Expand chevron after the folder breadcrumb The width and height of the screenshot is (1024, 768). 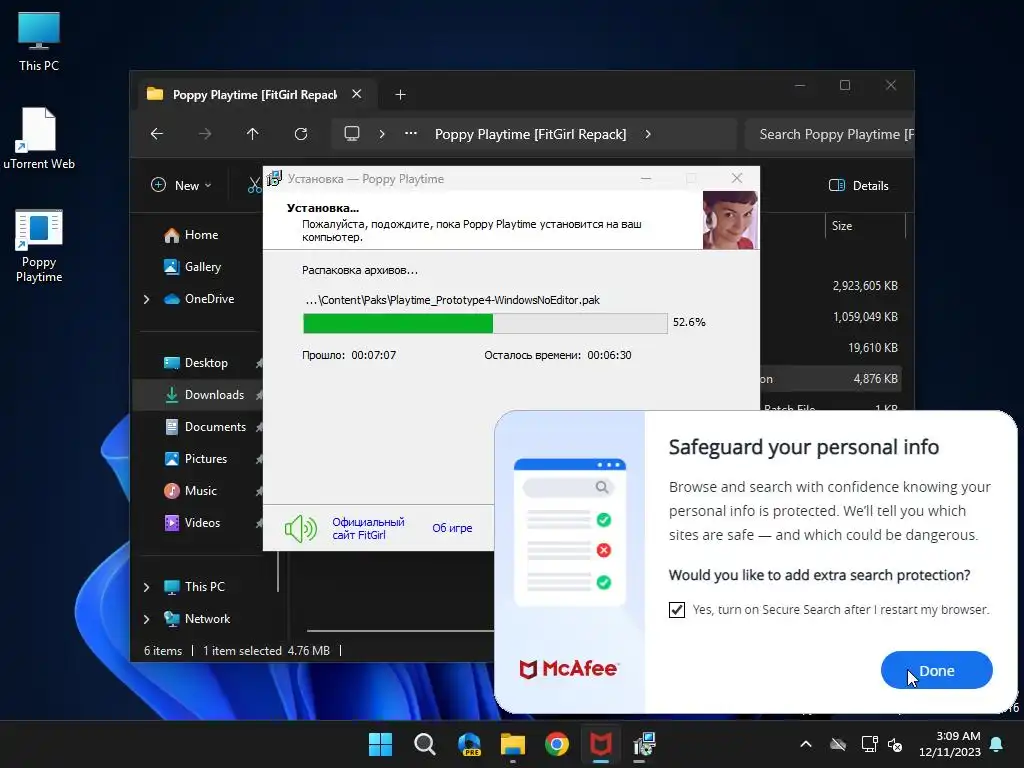(x=648, y=134)
